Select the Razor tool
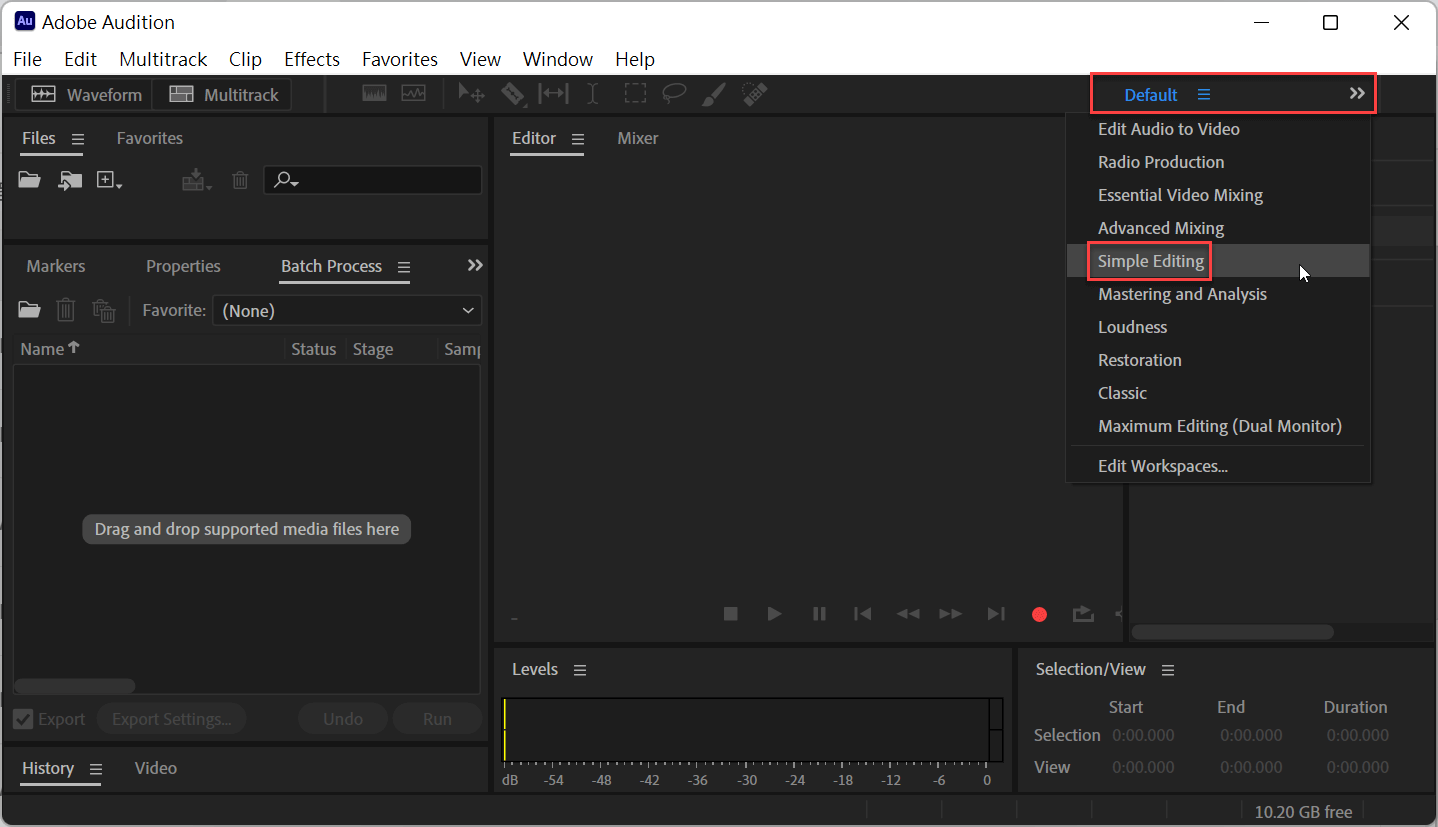 click(512, 94)
